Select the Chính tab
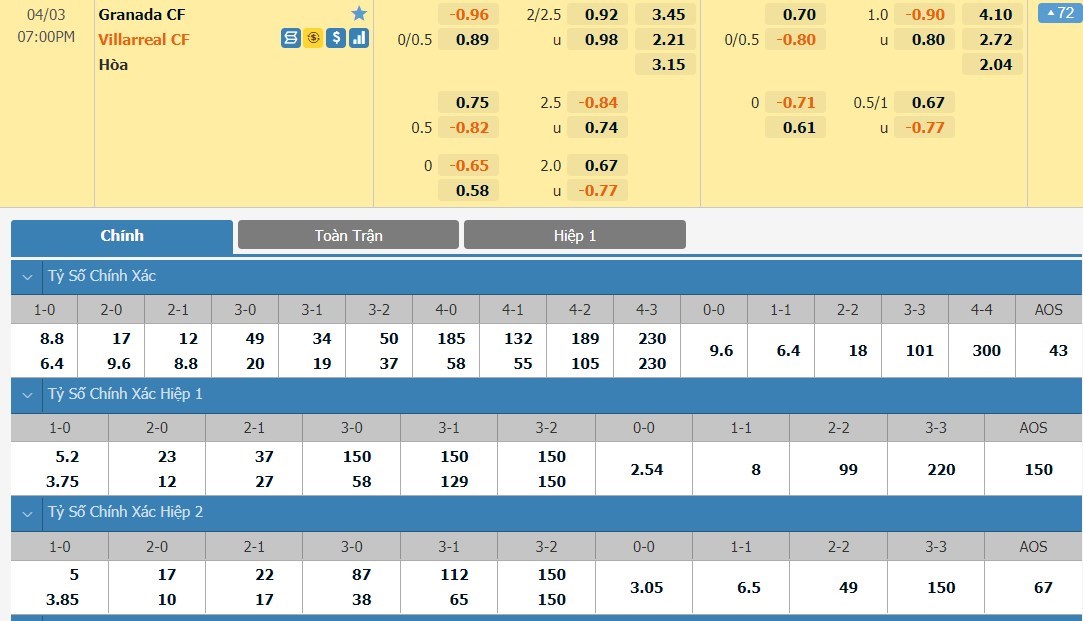 click(x=122, y=236)
